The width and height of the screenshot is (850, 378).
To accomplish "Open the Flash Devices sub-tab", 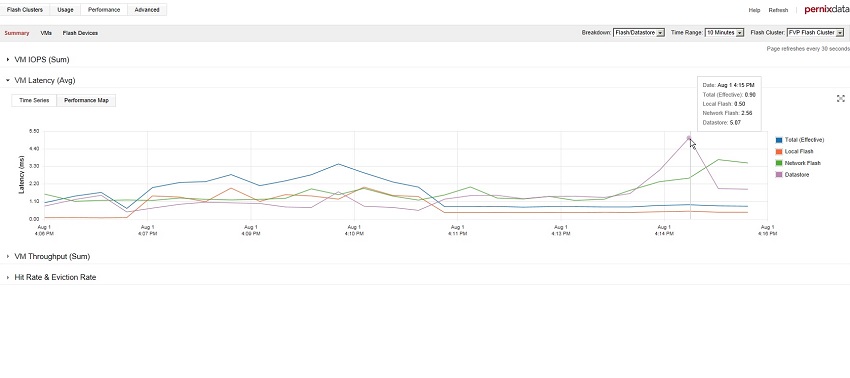I will pyautogui.click(x=80, y=33).
